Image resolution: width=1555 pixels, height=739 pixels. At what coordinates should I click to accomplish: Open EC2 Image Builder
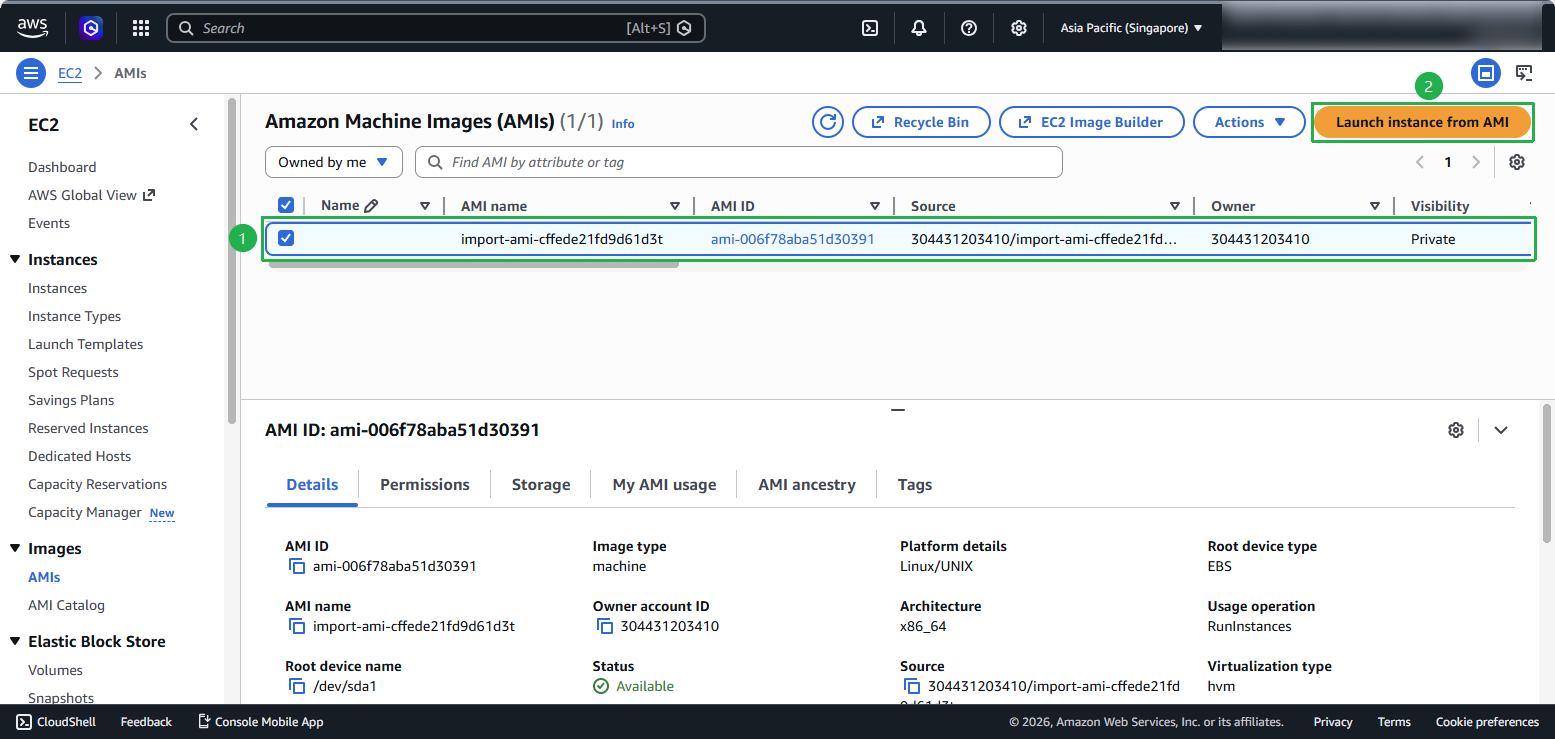point(1092,122)
